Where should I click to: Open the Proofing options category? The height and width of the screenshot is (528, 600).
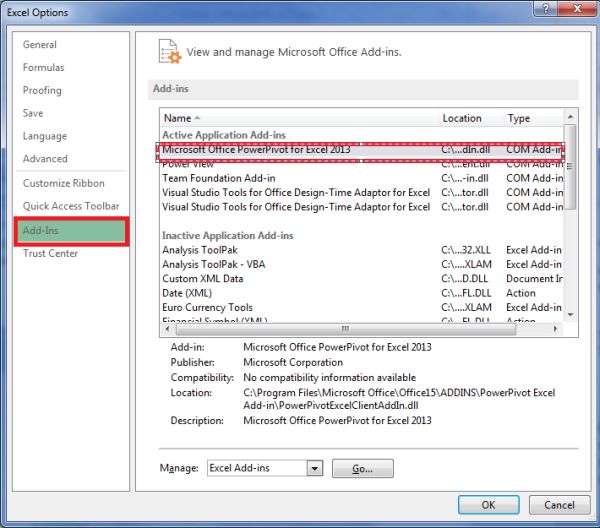click(42, 91)
